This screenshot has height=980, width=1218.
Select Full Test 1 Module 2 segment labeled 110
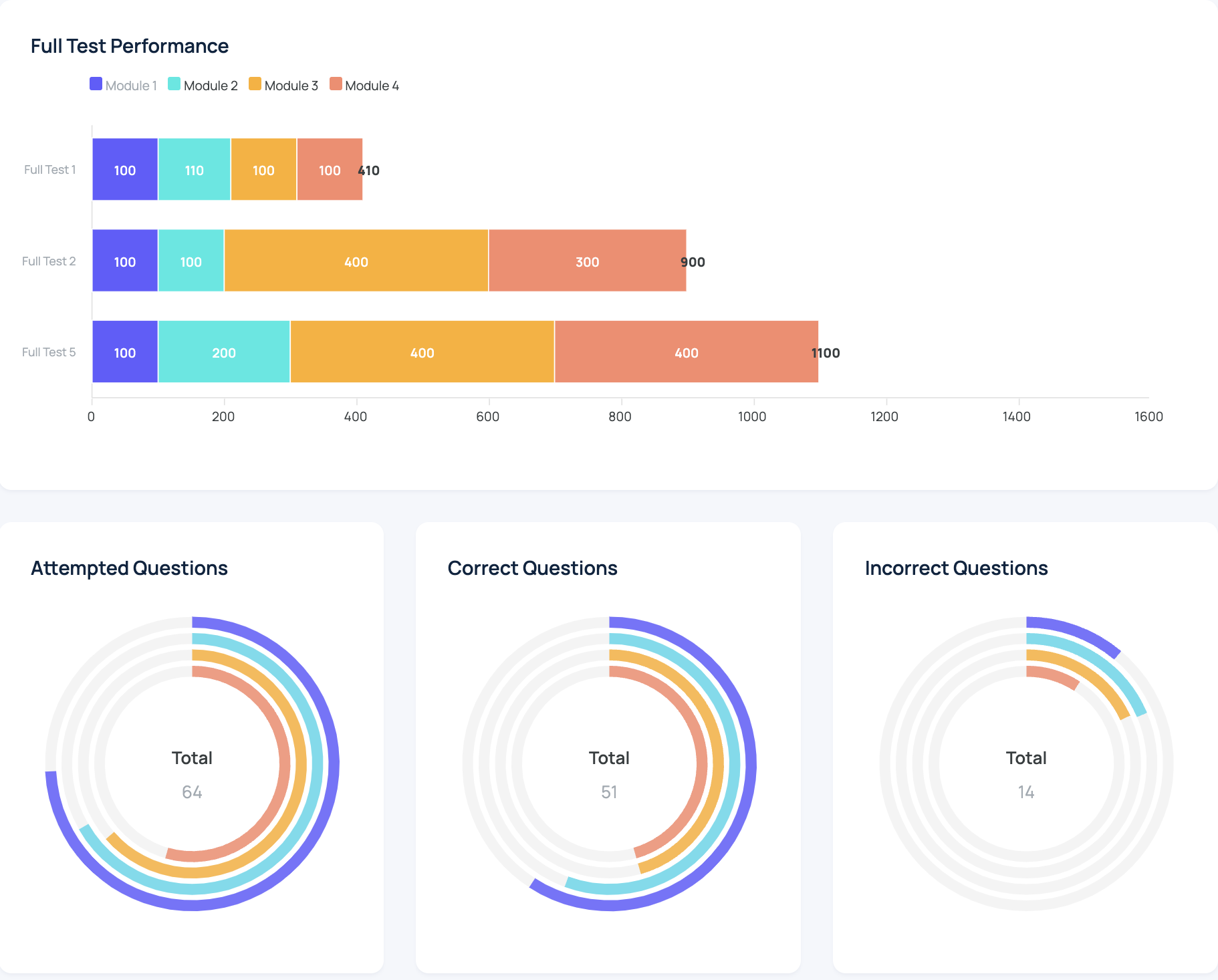click(195, 169)
